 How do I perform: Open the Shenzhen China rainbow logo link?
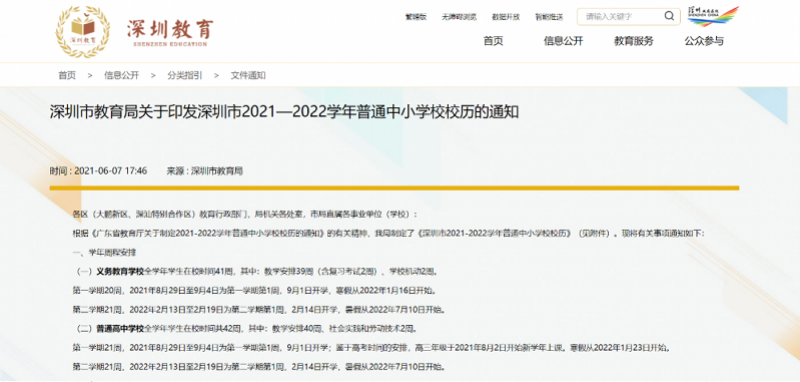click(x=713, y=16)
